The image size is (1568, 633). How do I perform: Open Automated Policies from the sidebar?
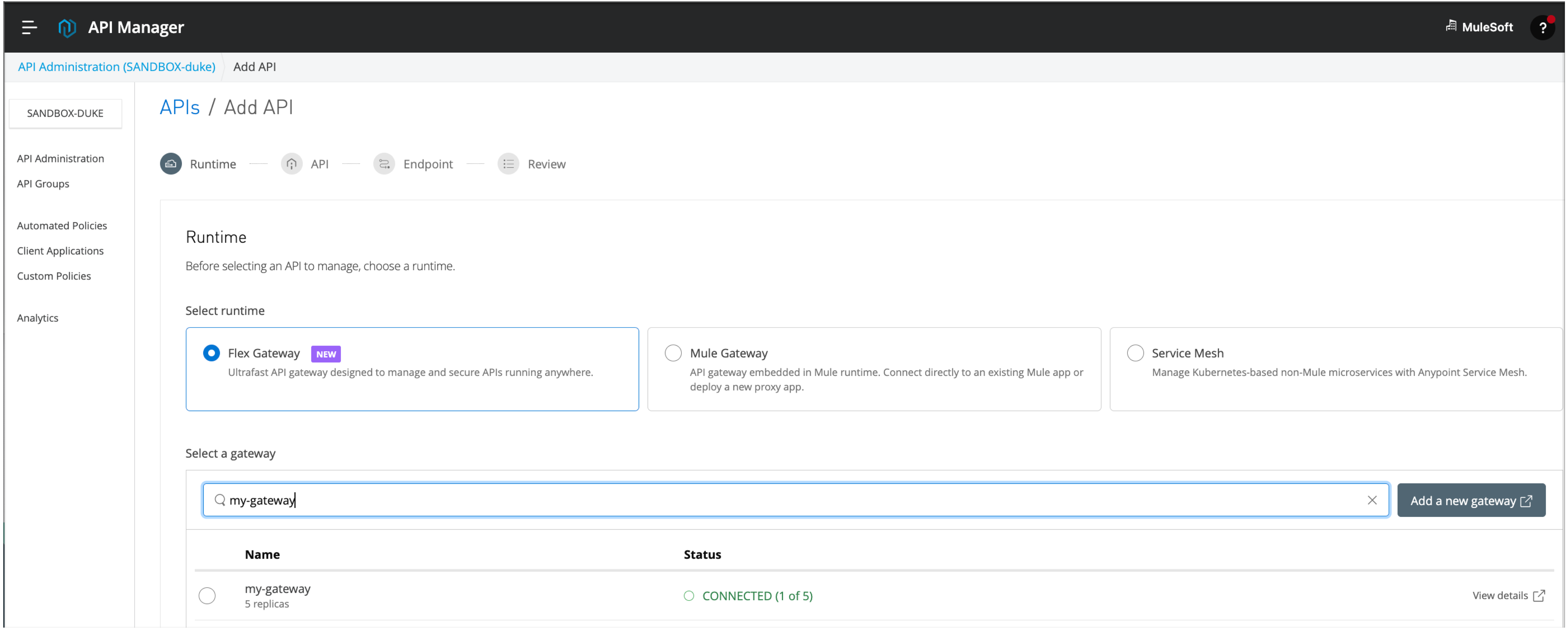click(61, 225)
